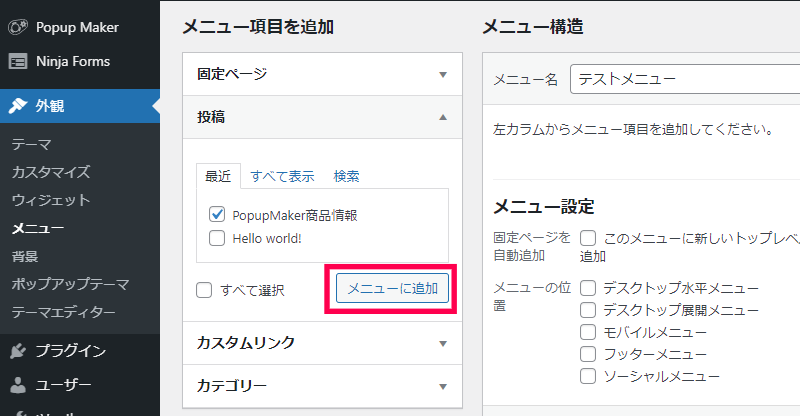Check モバイルメニュー location

[588, 332]
